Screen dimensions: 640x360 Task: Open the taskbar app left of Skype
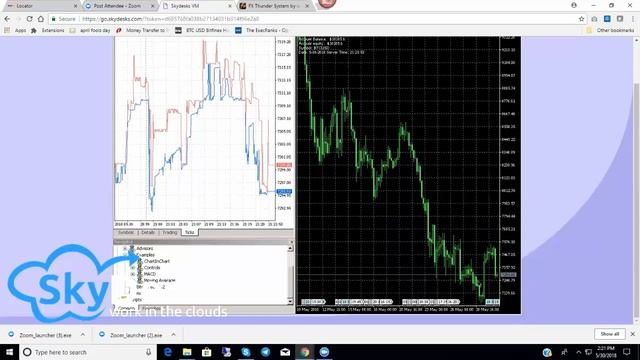(226, 352)
